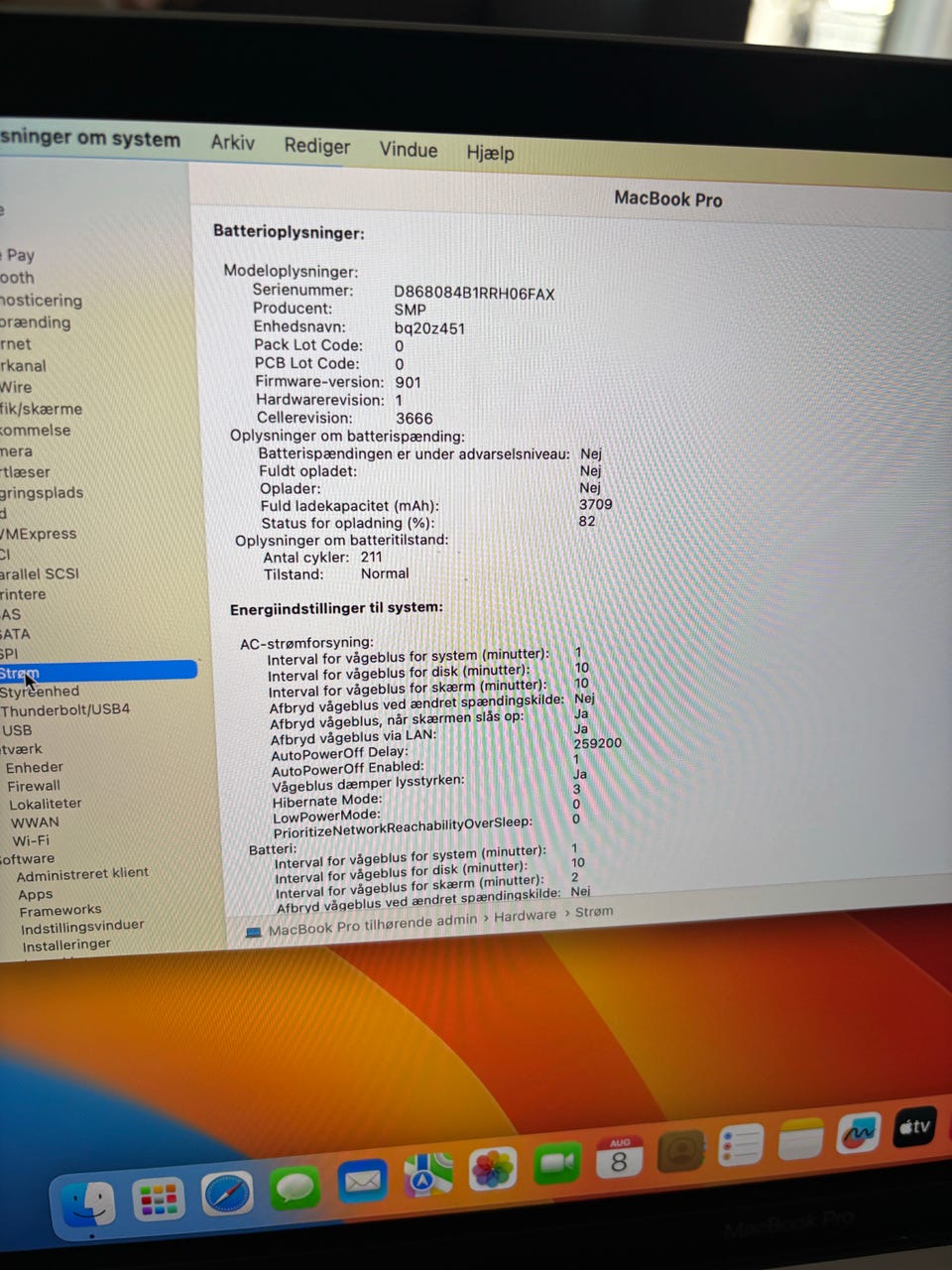Select Wi-Fi in the sidebar
The image size is (952, 1270).
coord(31,840)
